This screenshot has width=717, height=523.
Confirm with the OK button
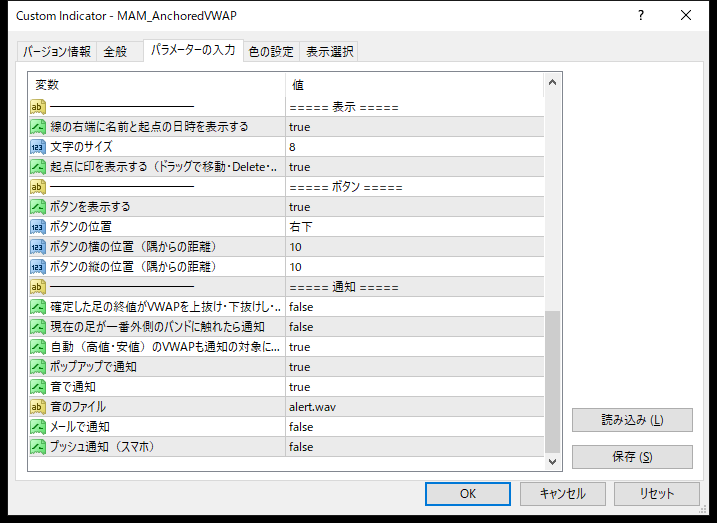pos(468,494)
